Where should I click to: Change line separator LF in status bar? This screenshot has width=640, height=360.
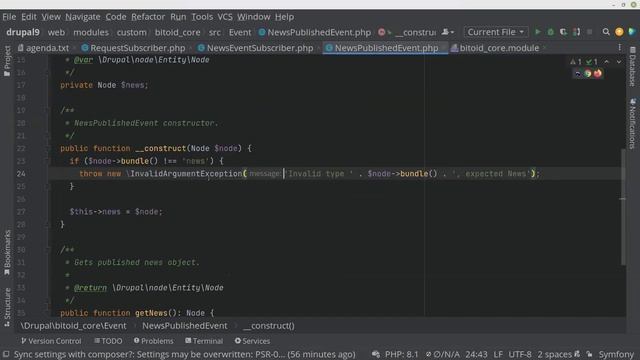(498, 354)
